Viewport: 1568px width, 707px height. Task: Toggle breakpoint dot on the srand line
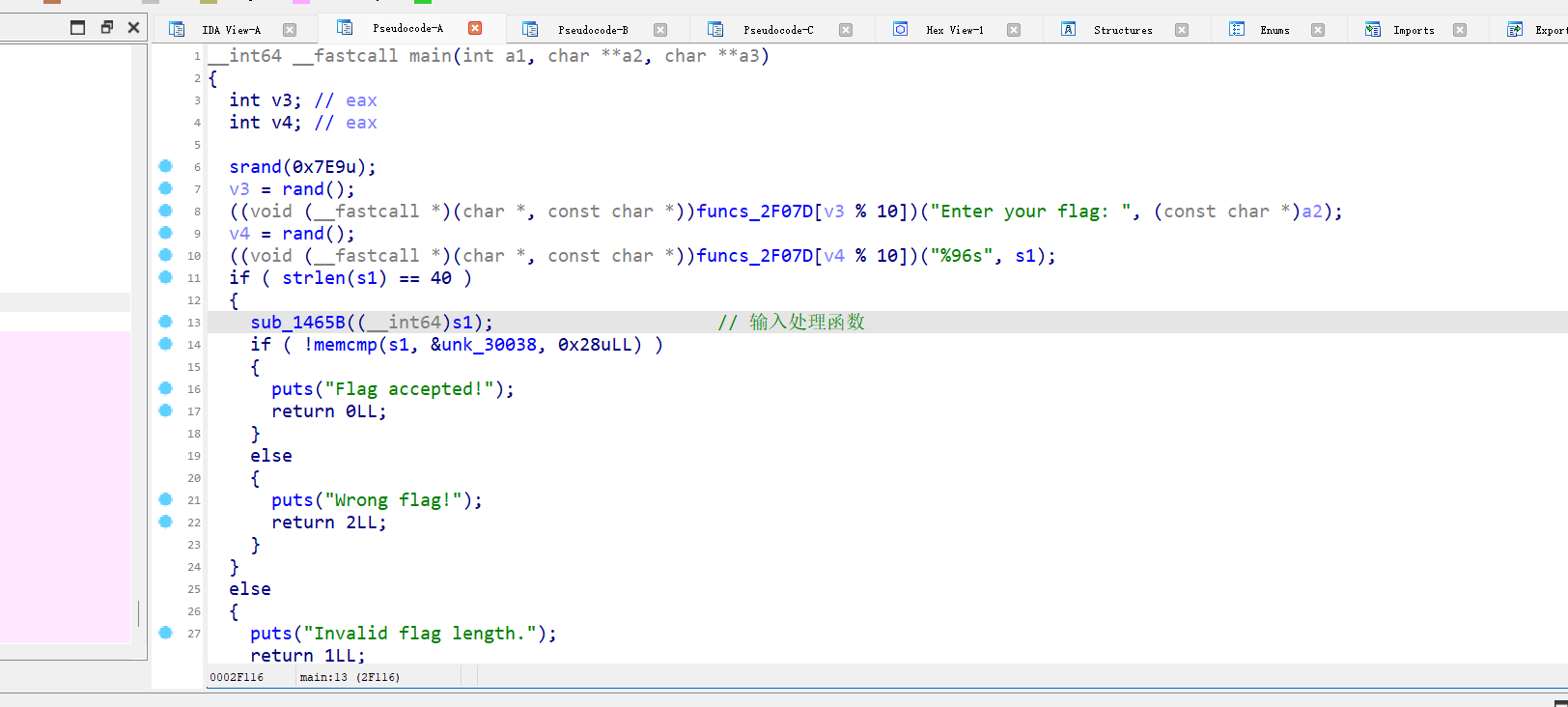(165, 166)
